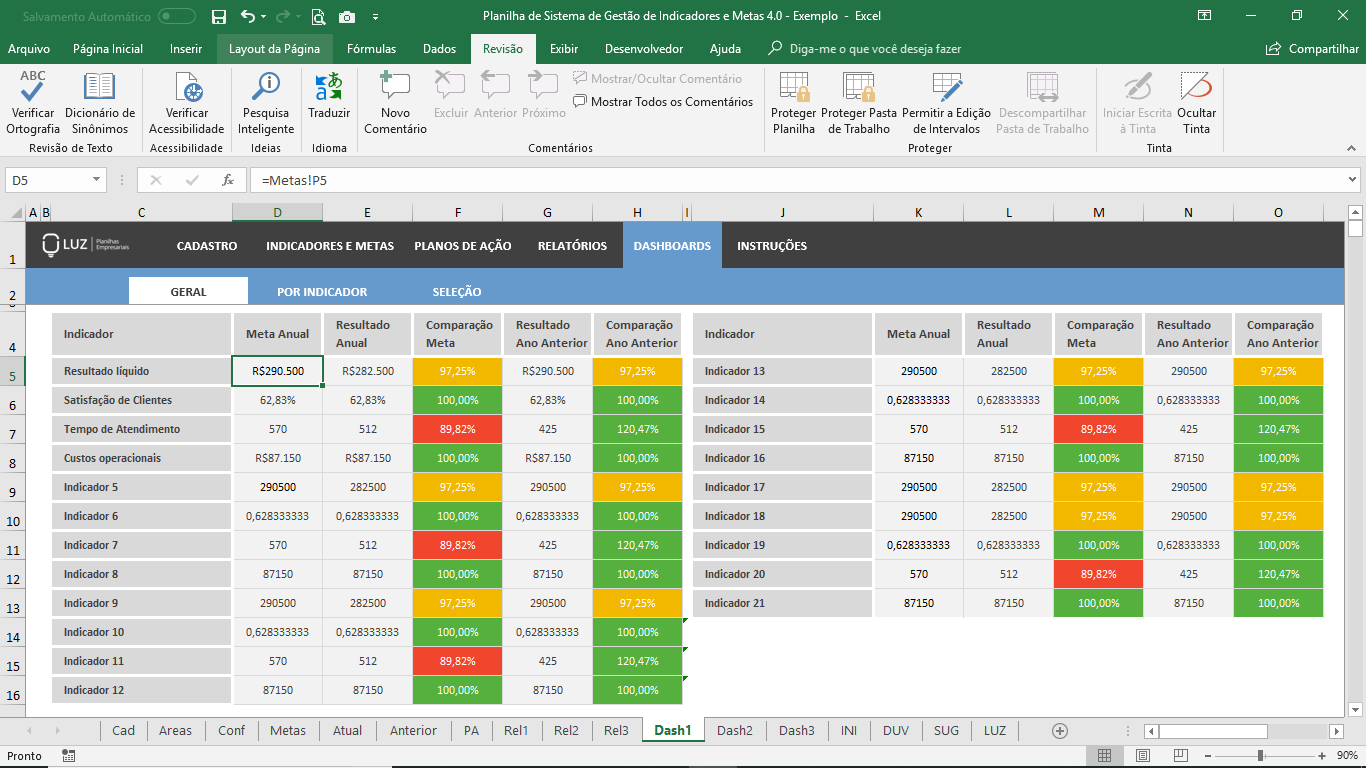The width and height of the screenshot is (1366, 768).
Task: Click the RELATÓRIOS navigation link
Action: click(572, 246)
